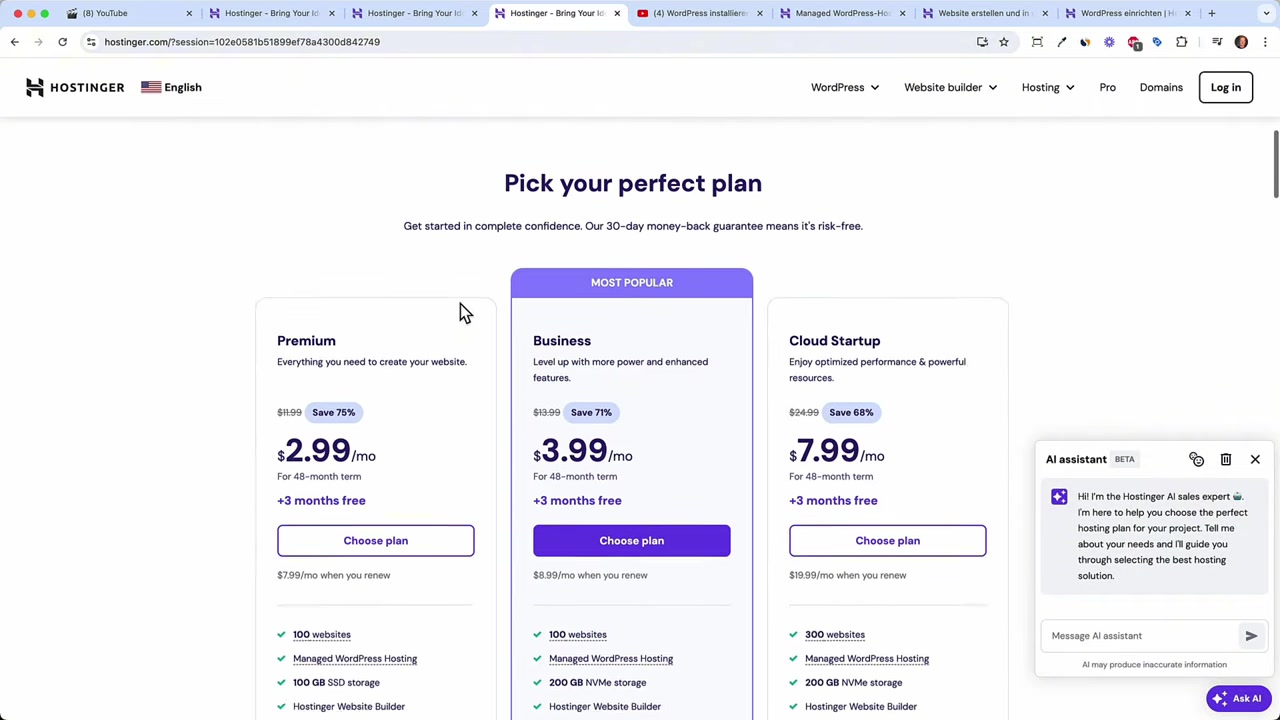
Task: Switch to the Managed WordPress-Hosting tab
Action: click(842, 13)
